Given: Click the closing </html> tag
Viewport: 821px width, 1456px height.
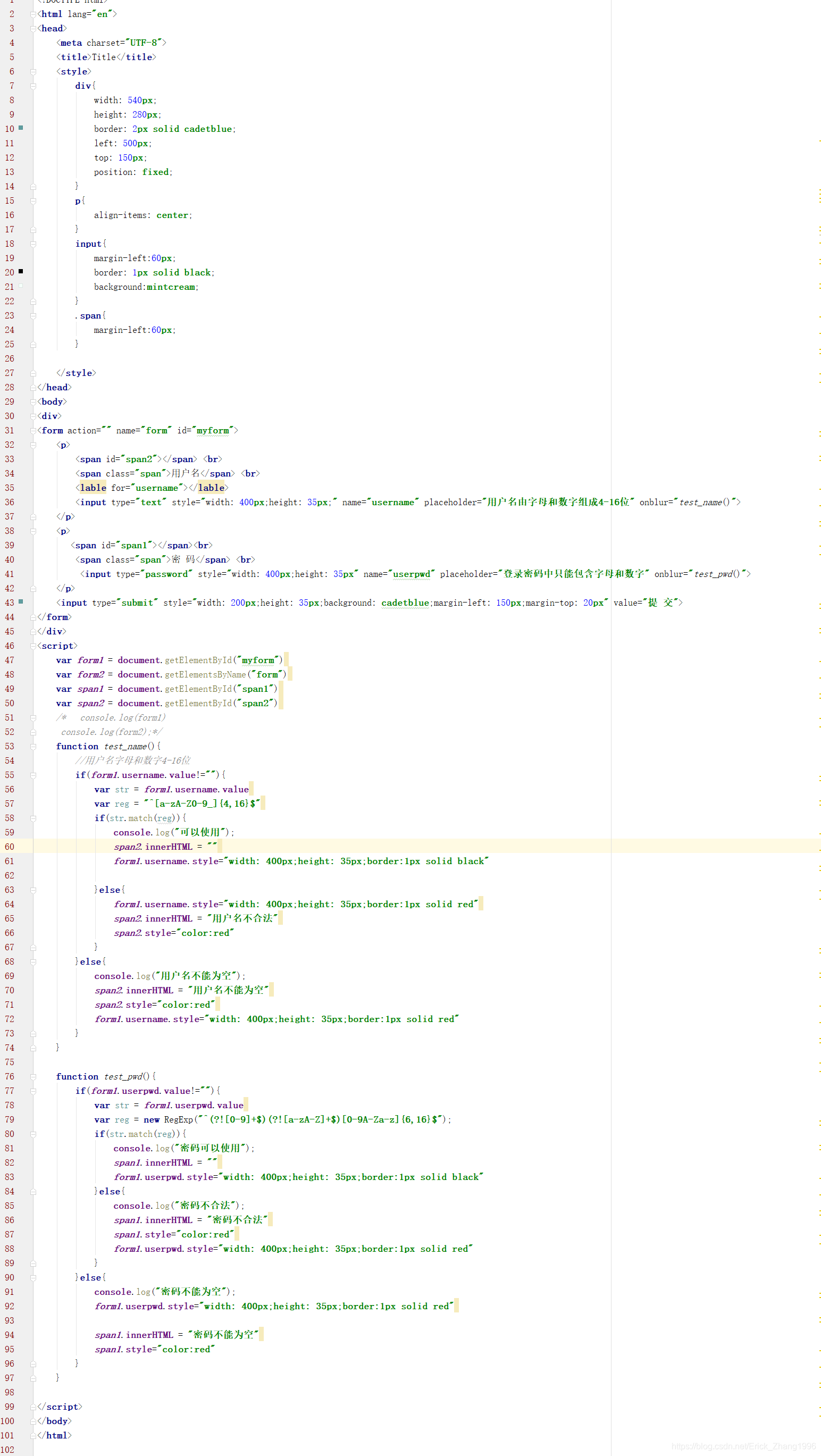Looking at the screenshot, I should pos(54,1435).
